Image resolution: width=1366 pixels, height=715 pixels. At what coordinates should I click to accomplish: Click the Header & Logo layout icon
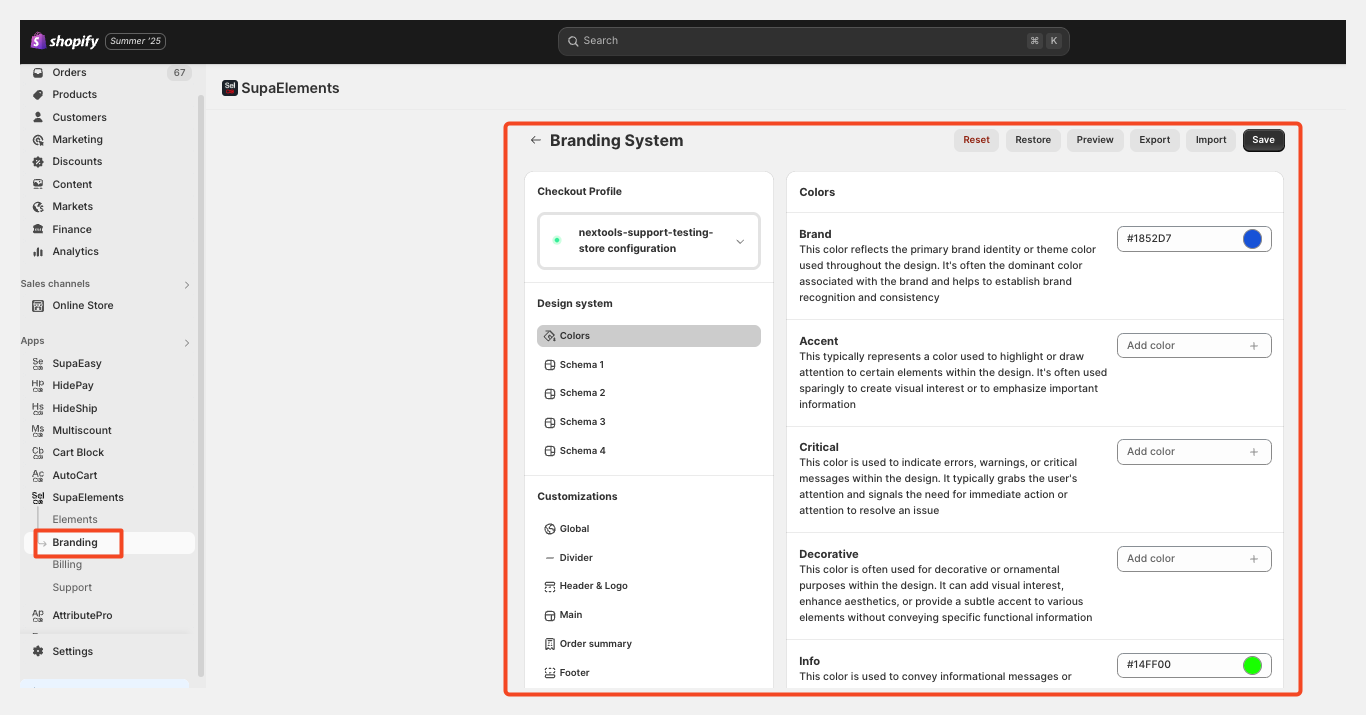coord(550,586)
